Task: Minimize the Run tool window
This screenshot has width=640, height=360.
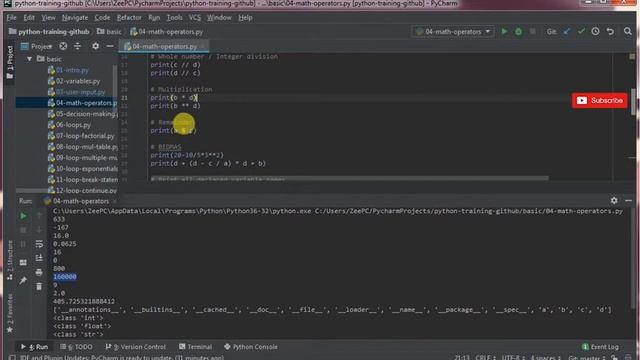Action: coord(628,200)
